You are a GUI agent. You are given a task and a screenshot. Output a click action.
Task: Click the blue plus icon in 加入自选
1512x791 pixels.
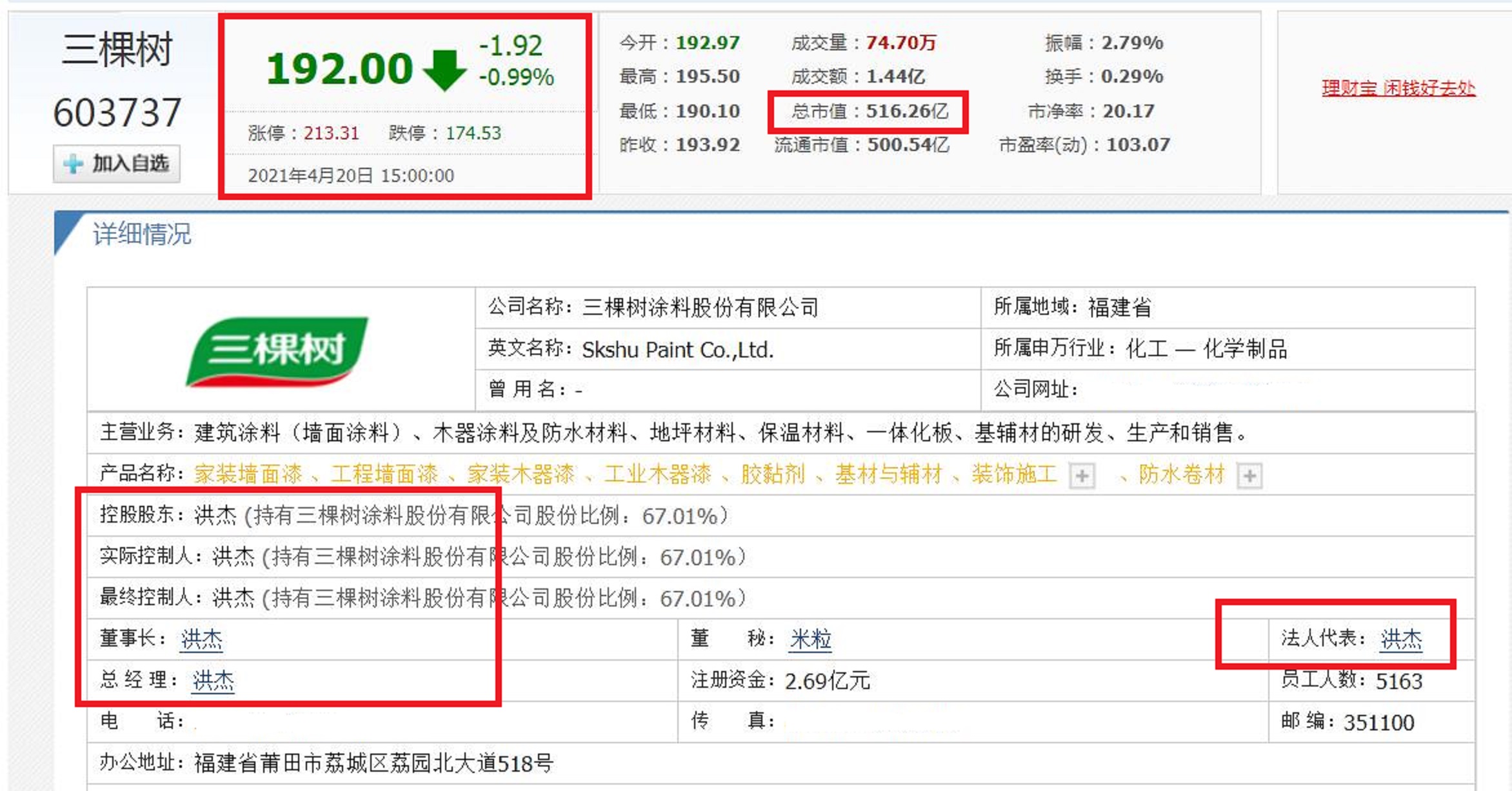tap(73, 164)
